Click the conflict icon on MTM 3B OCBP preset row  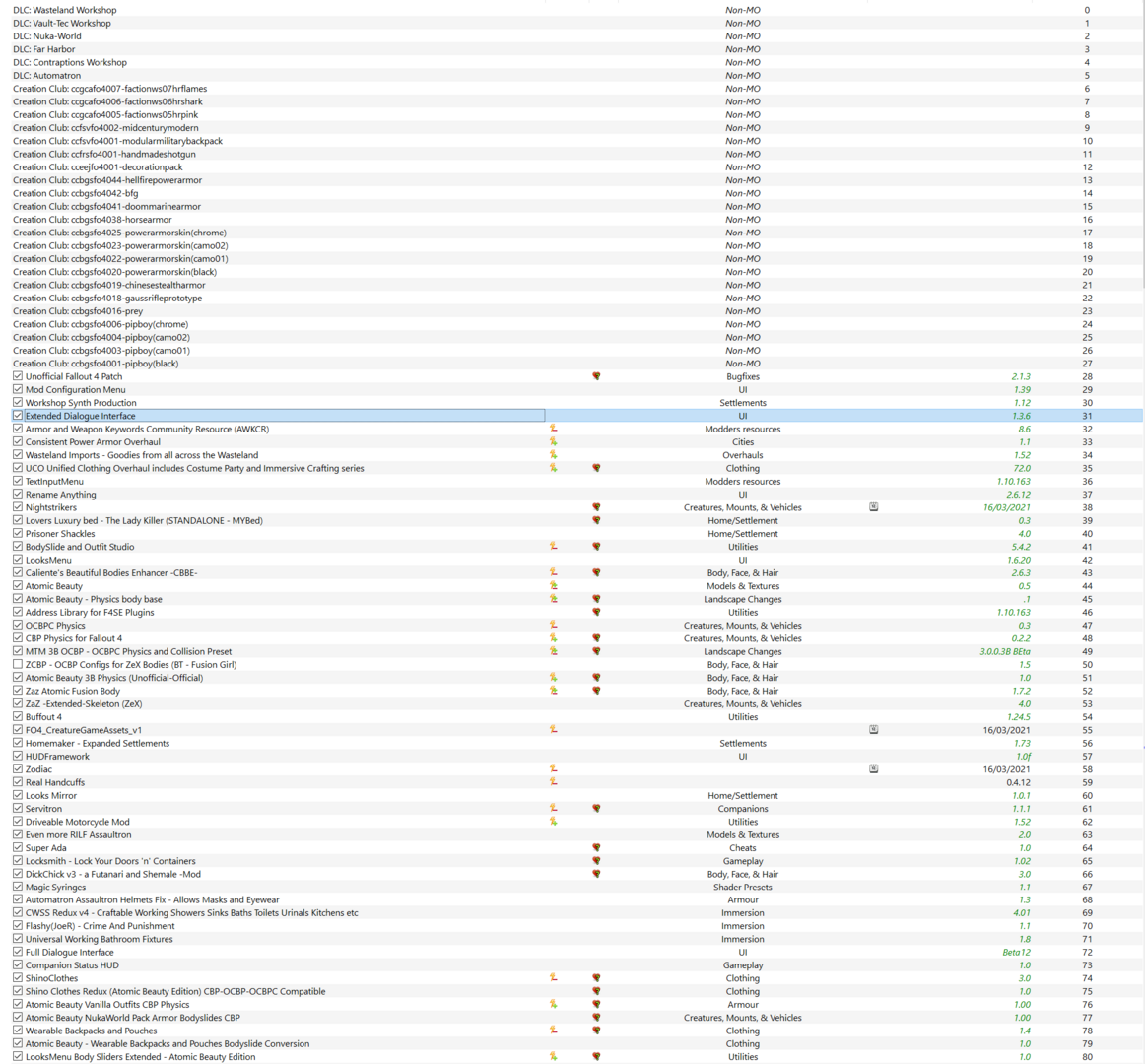(x=554, y=651)
